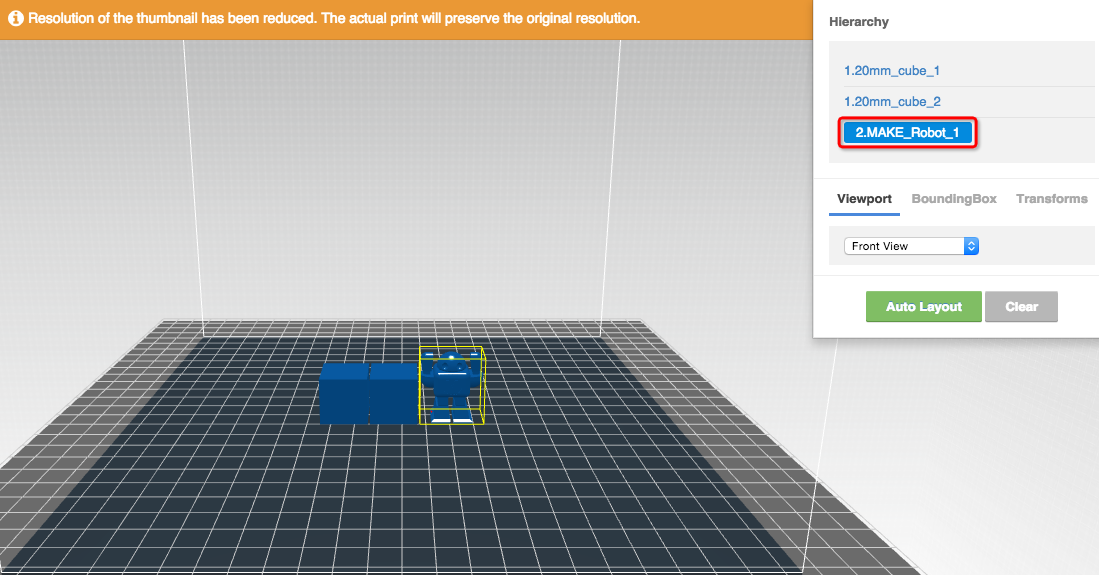Viewport: 1099px width, 575px height.
Task: Click the green Auto Layout button
Action: [924, 306]
